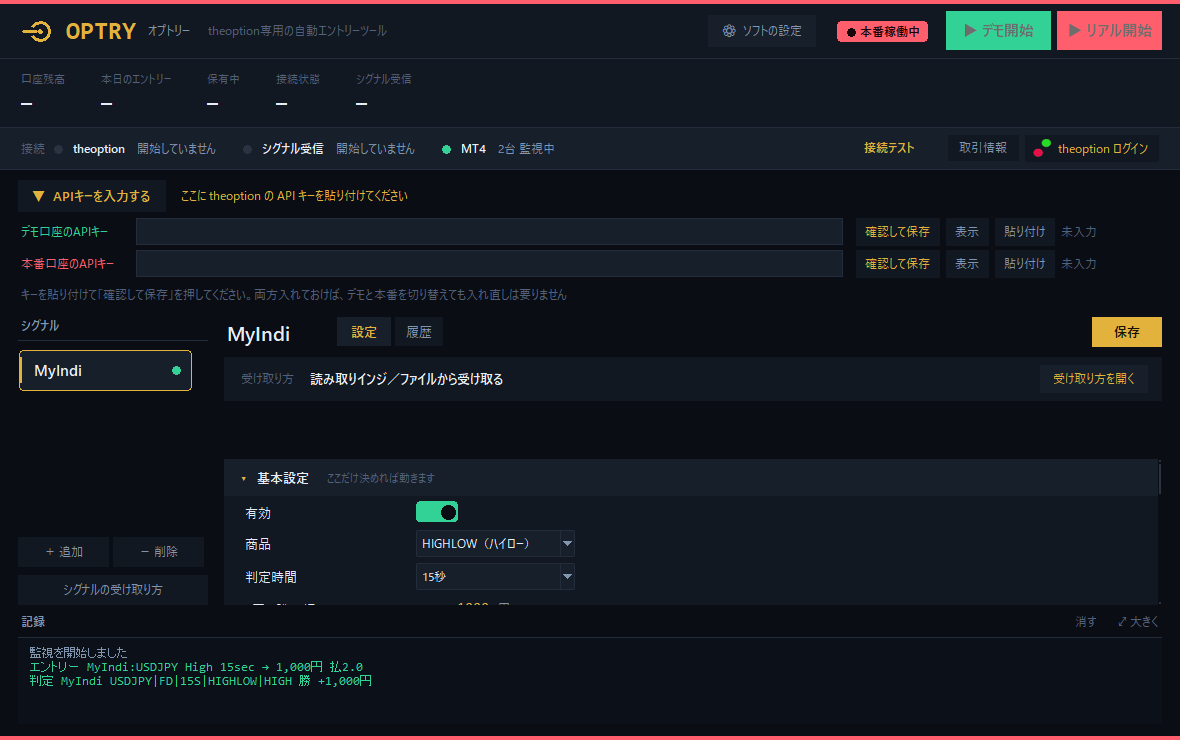Collapse the APIキーを入力する section

point(92,196)
